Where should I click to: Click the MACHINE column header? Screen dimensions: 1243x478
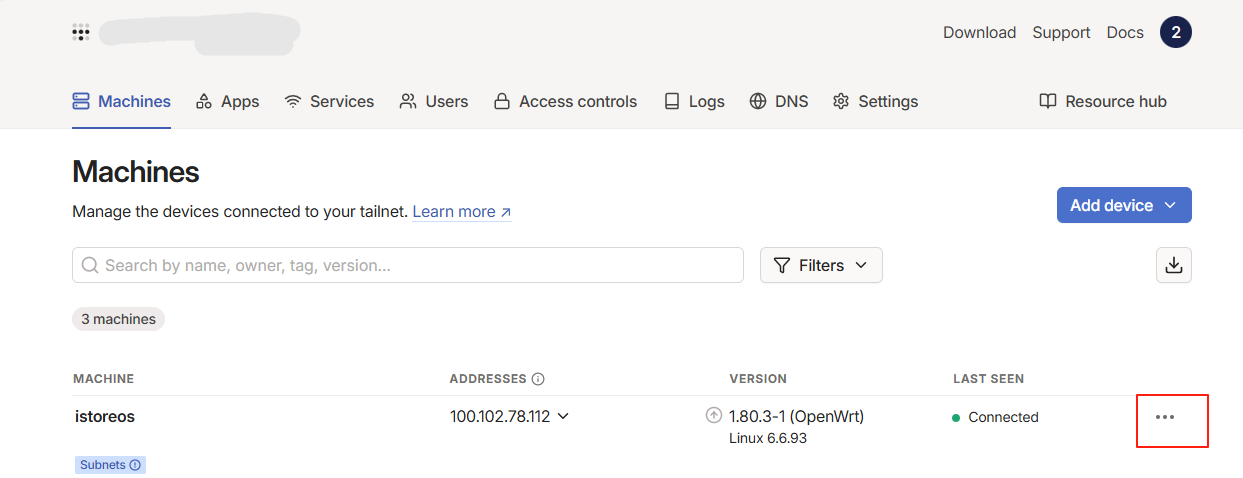click(x=103, y=379)
